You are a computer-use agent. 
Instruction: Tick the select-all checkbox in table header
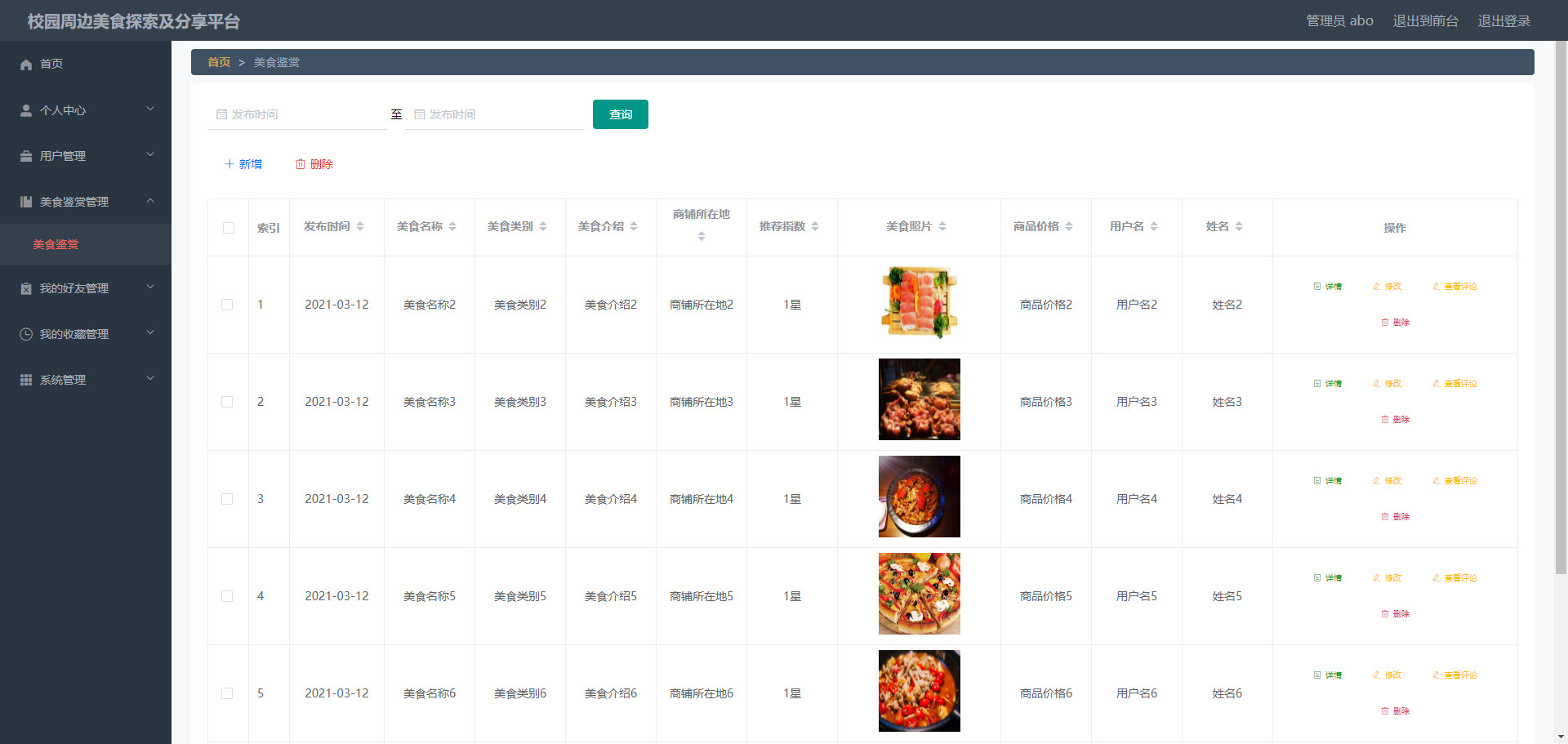(229, 228)
